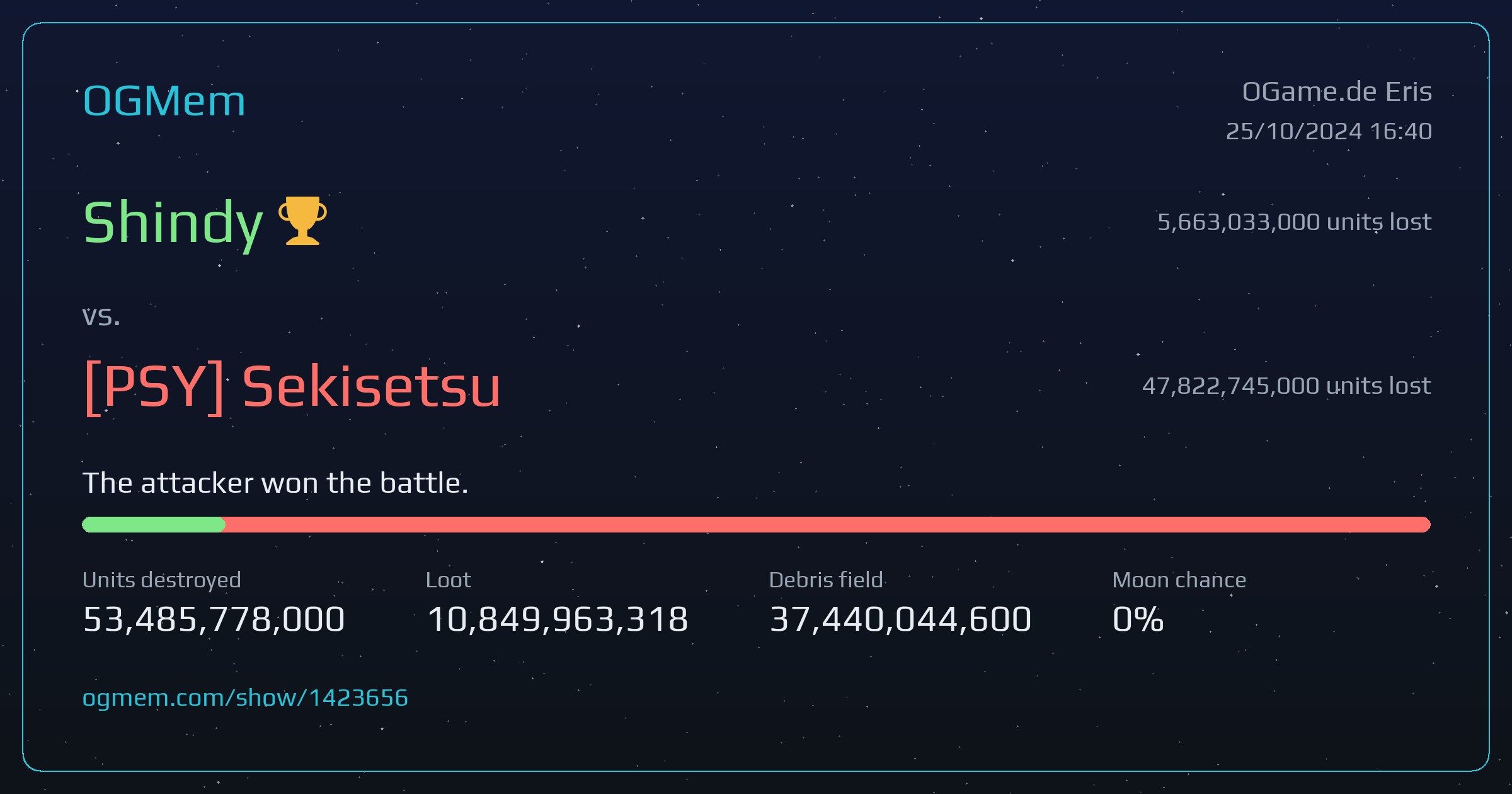Click the 0% moon chance value
This screenshot has width=1512, height=794.
coord(1138,619)
